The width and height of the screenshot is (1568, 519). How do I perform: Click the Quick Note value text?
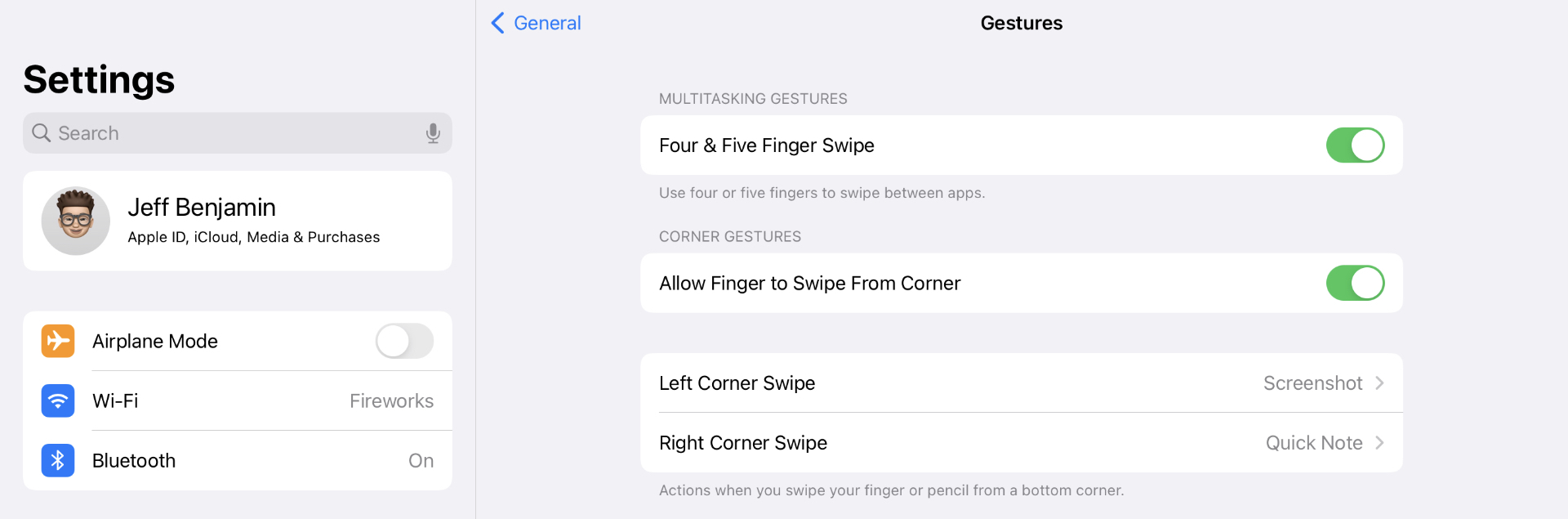tap(1313, 443)
